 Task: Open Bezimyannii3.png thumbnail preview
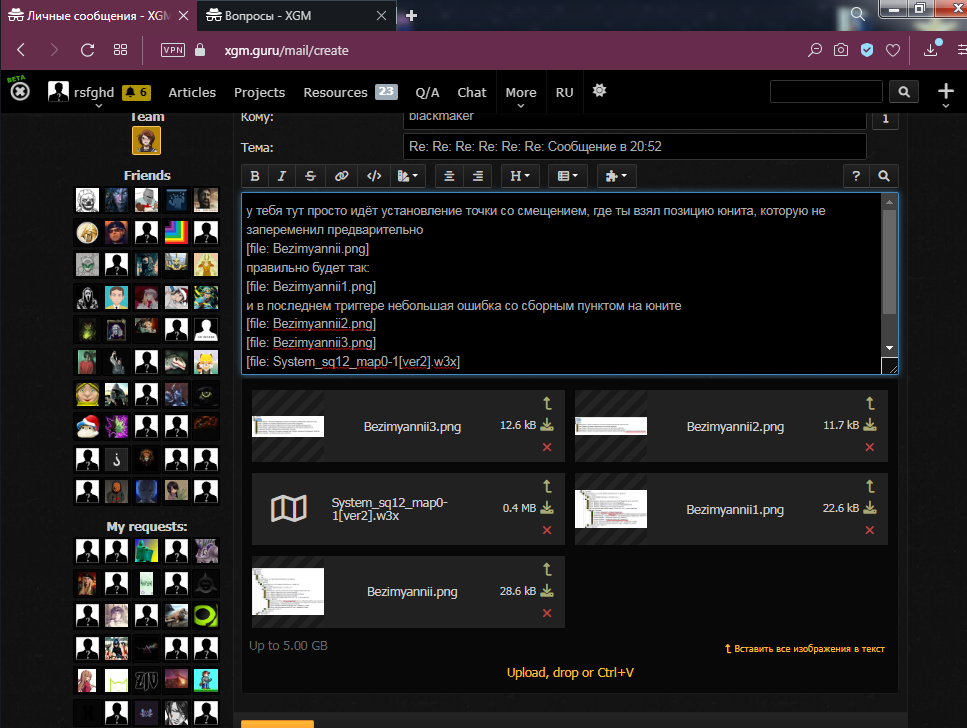click(288, 426)
